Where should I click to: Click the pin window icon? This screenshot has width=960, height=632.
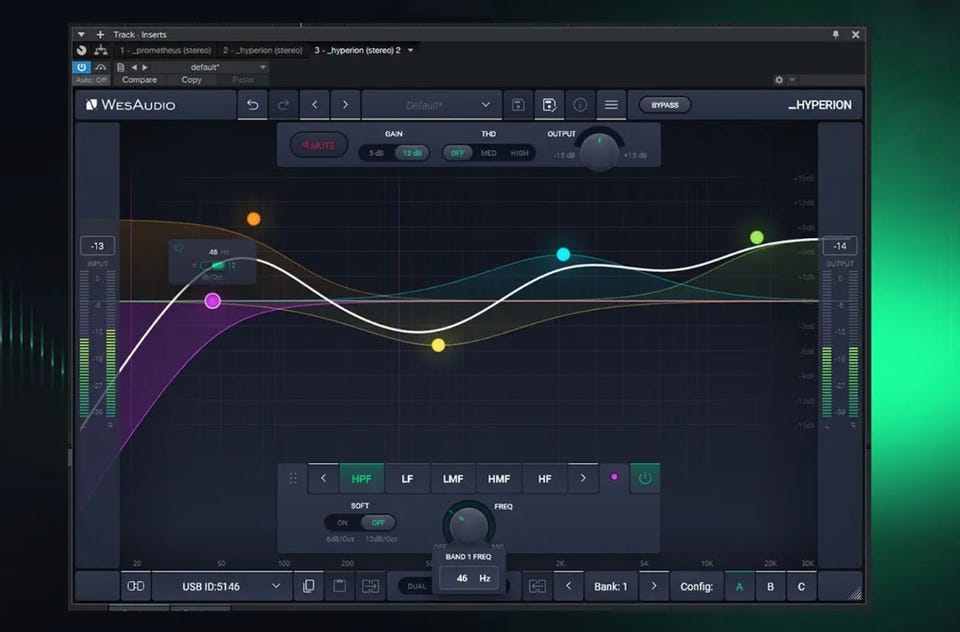point(836,34)
